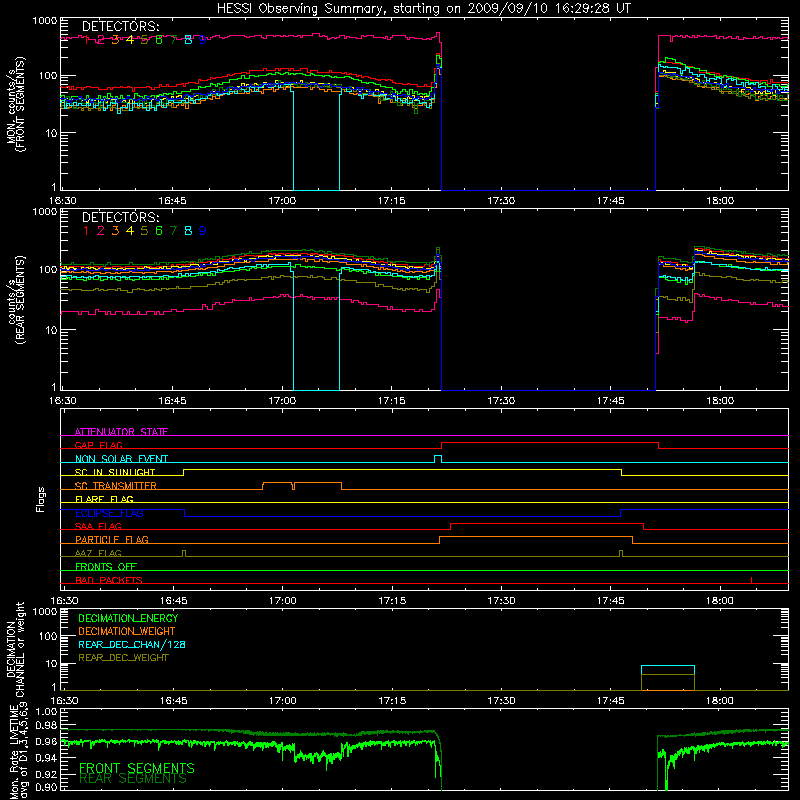The height and width of the screenshot is (800, 800).
Task: Click "DETECTORS:" label in rear segments panel
Action: click(x=121, y=217)
